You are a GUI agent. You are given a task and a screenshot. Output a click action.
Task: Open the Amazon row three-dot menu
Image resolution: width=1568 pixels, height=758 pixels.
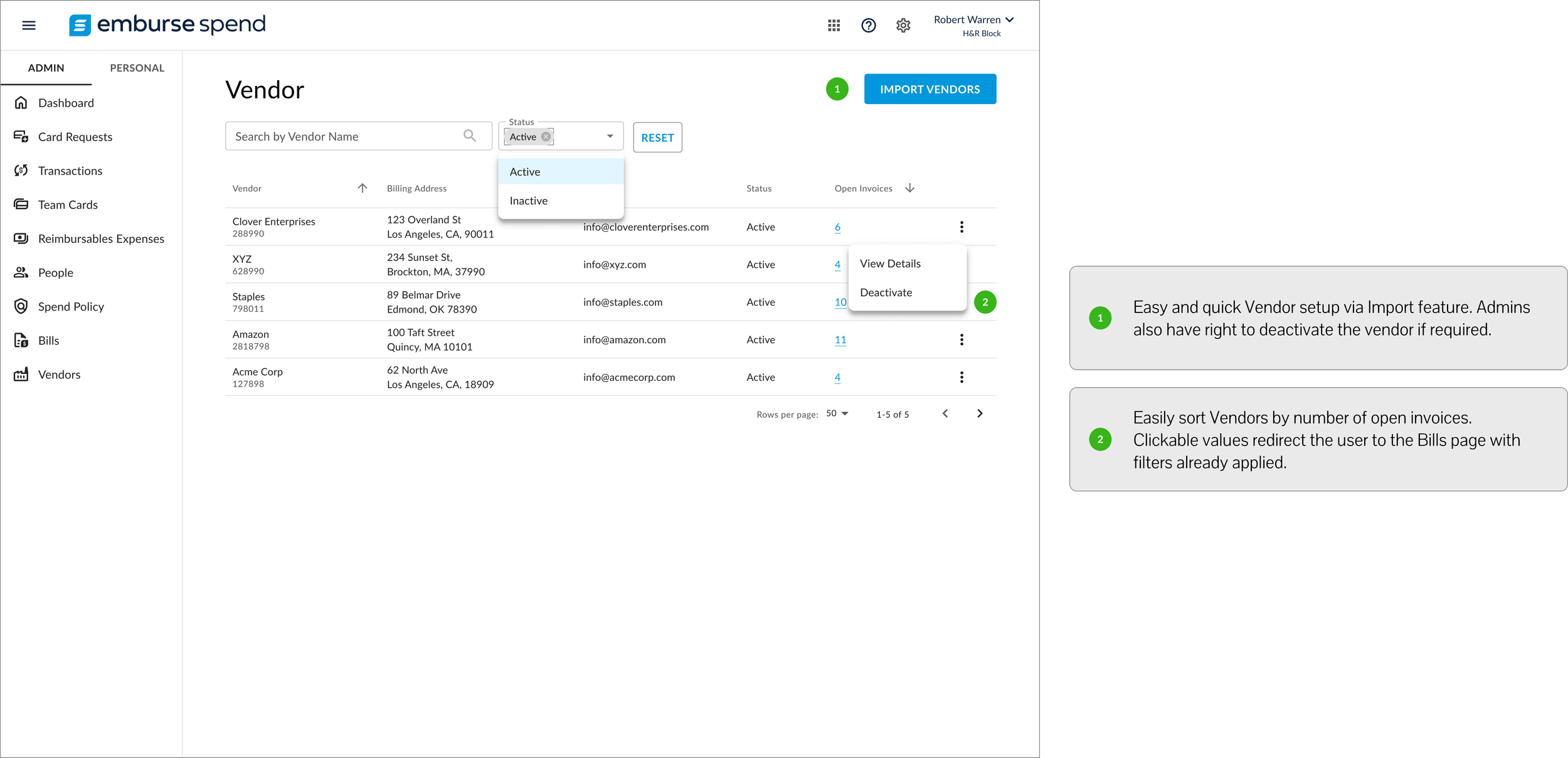[x=961, y=339]
